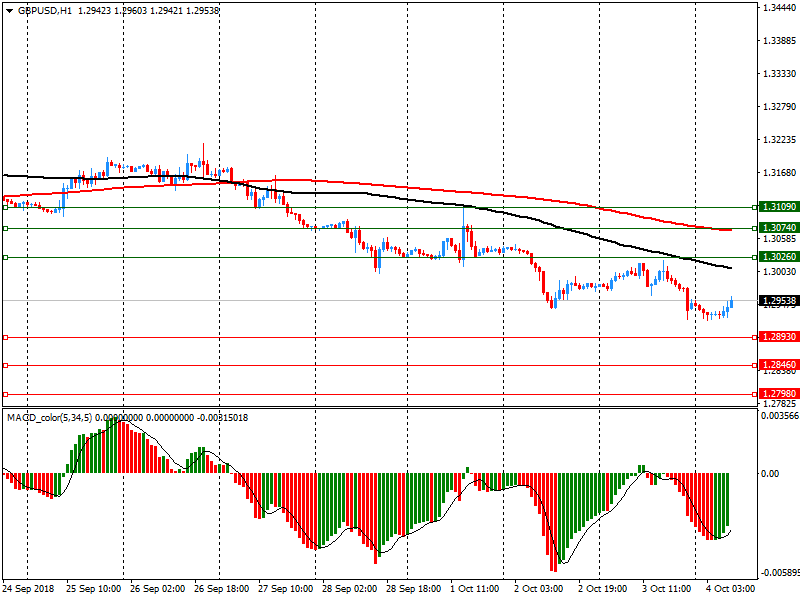This screenshot has height=600, width=800.
Task: Click the -0.005895 MACD scale value
Action: tap(776, 574)
